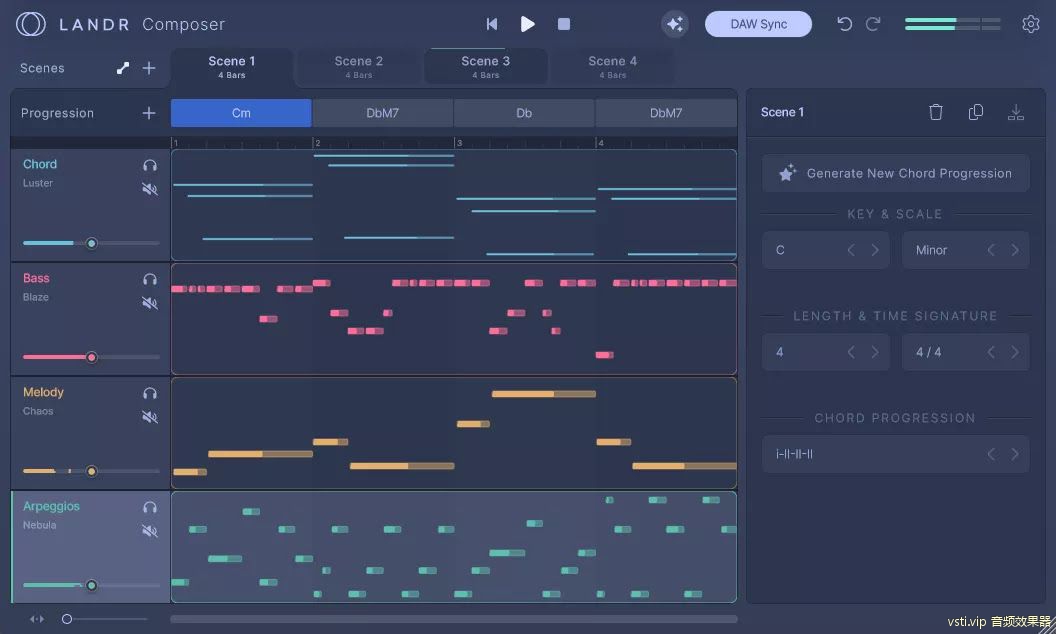Previous key arrow in C selector
Image resolution: width=1056 pixels, height=634 pixels.
(x=851, y=250)
